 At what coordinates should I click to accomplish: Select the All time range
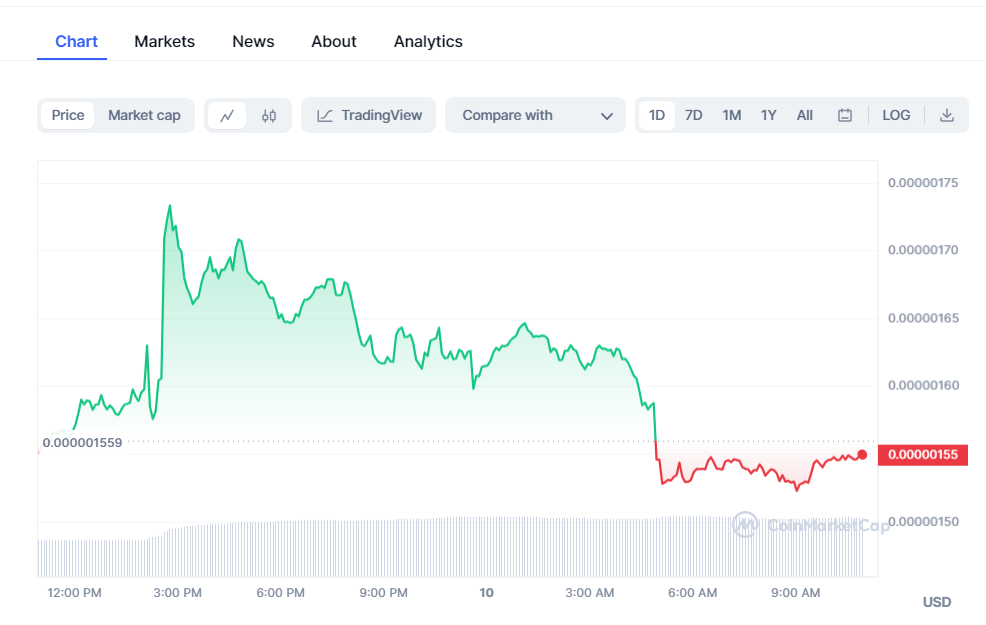pos(804,116)
